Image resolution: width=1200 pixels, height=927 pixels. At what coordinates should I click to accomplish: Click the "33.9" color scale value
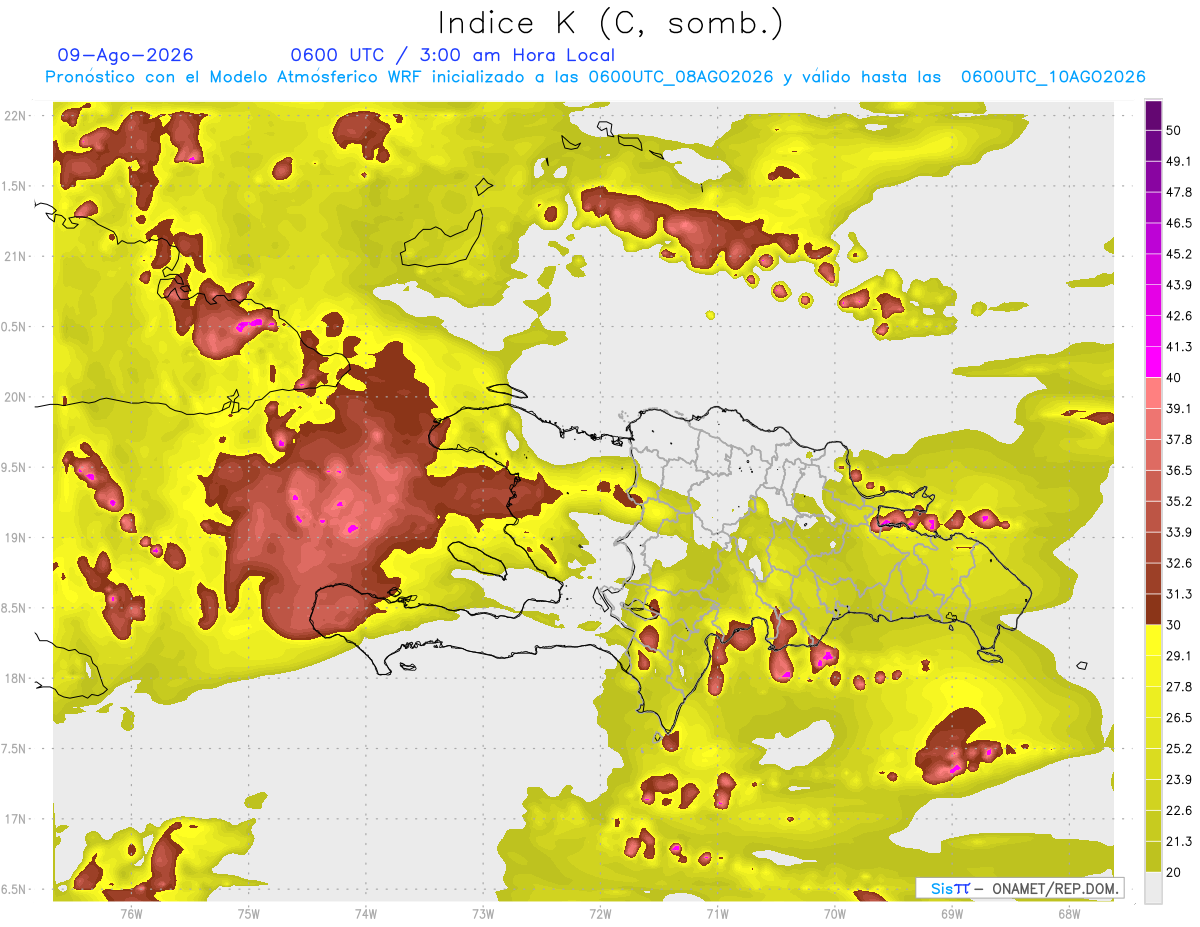[x=1179, y=532]
